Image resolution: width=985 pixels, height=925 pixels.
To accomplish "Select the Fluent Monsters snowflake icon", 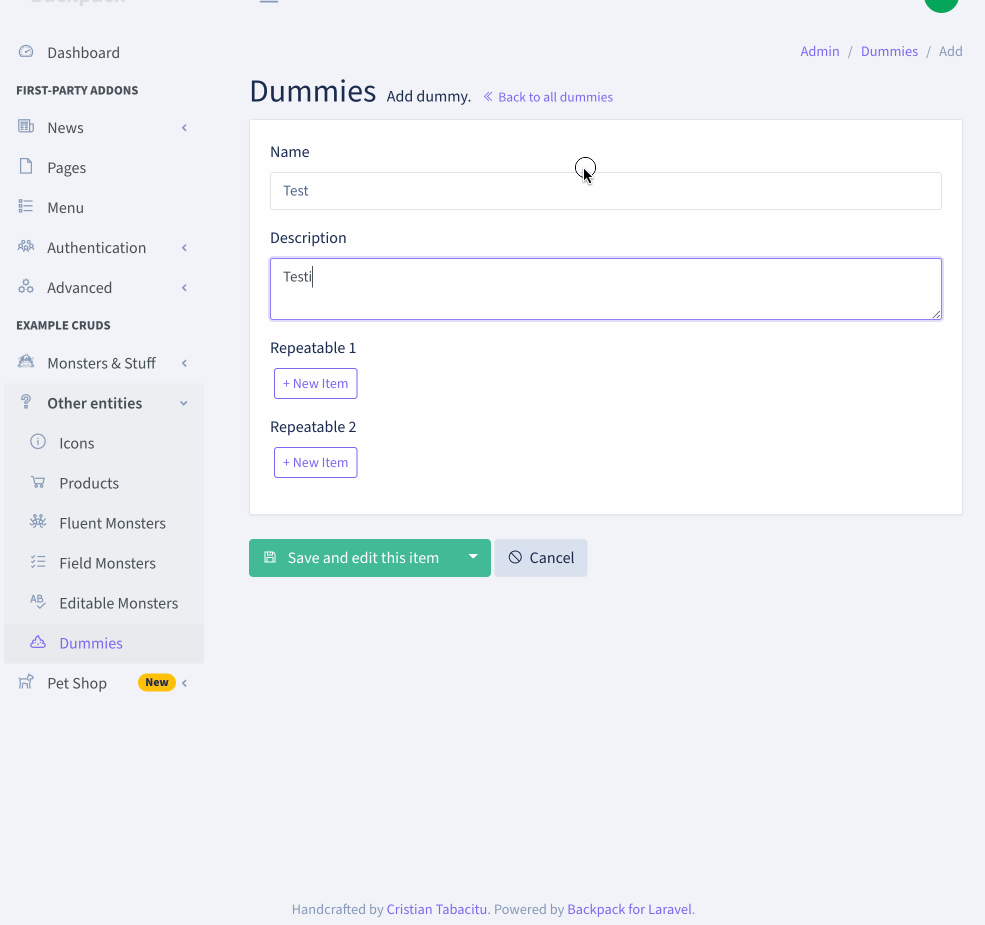I will (x=38, y=522).
